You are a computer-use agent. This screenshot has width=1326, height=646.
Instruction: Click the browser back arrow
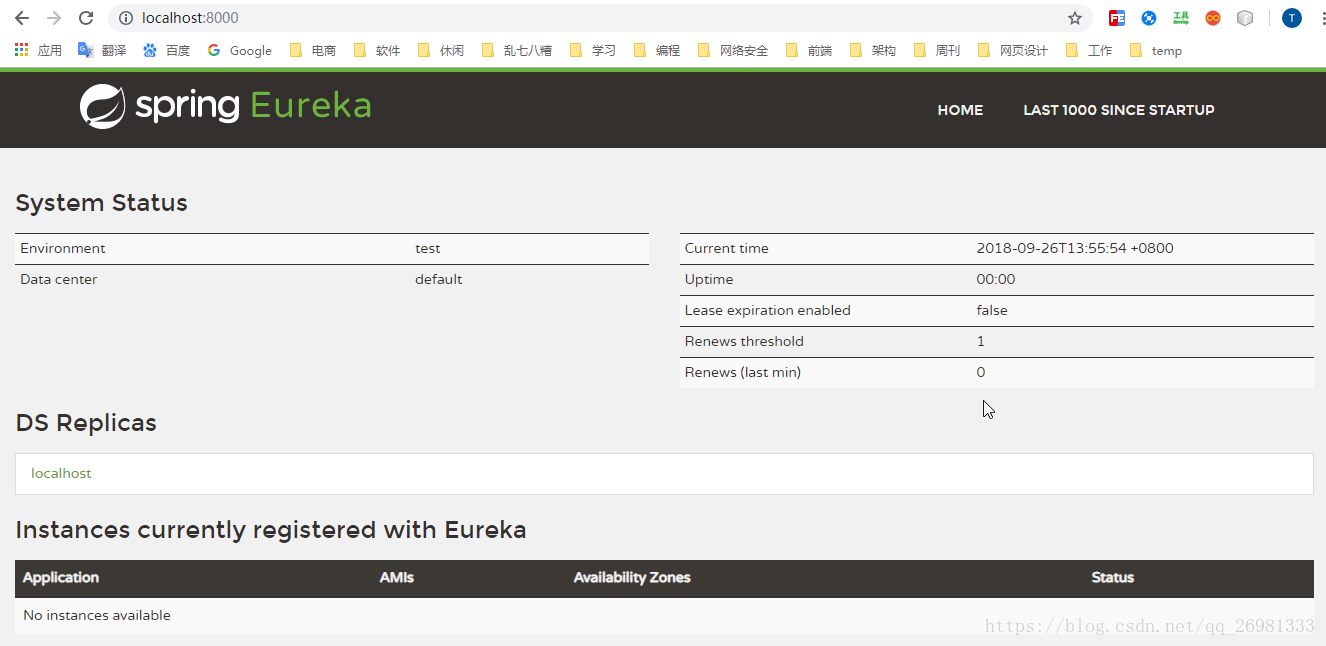click(x=21, y=18)
